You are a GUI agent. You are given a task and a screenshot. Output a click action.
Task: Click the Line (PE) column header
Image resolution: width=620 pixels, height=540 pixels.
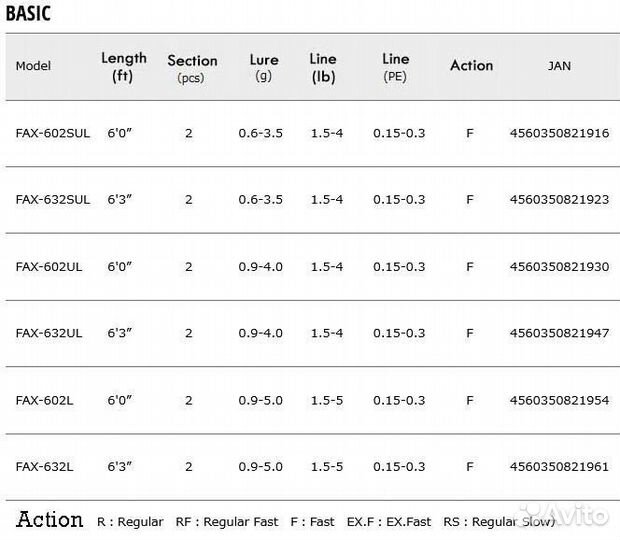coord(395,67)
